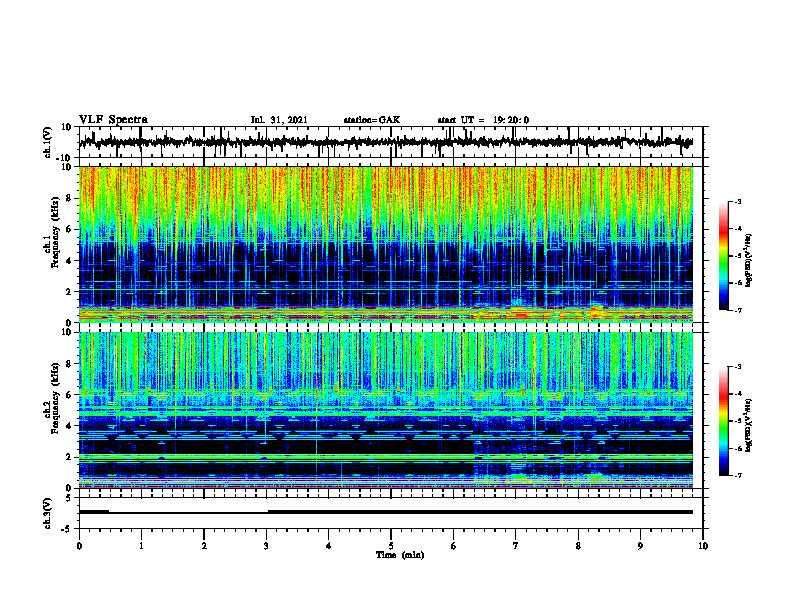Select the "Jul 31, 2021" date text
Viewport: 792px width, 612px height.
pyautogui.click(x=279, y=120)
